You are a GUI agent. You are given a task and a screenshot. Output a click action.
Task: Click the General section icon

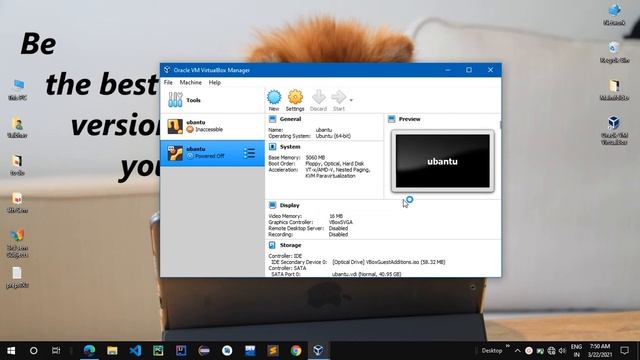[273, 119]
